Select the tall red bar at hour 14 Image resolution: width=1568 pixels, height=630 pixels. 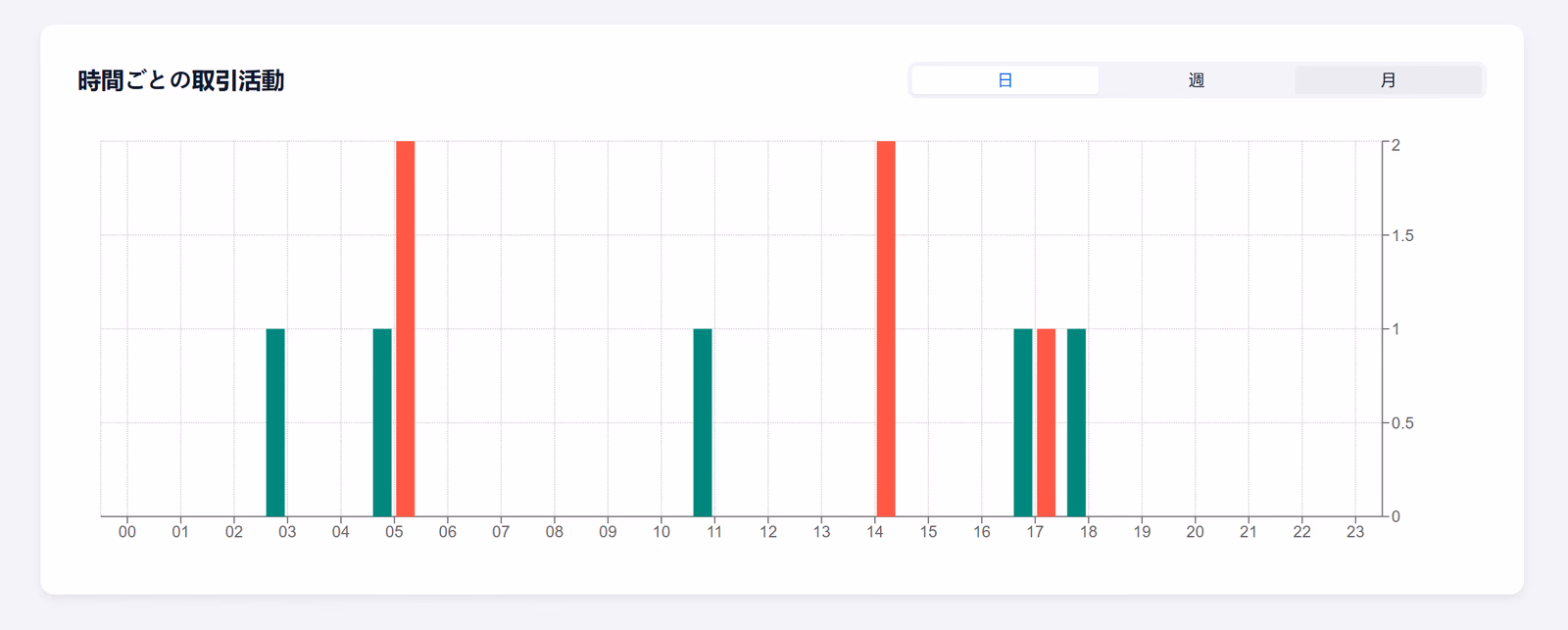click(886, 328)
